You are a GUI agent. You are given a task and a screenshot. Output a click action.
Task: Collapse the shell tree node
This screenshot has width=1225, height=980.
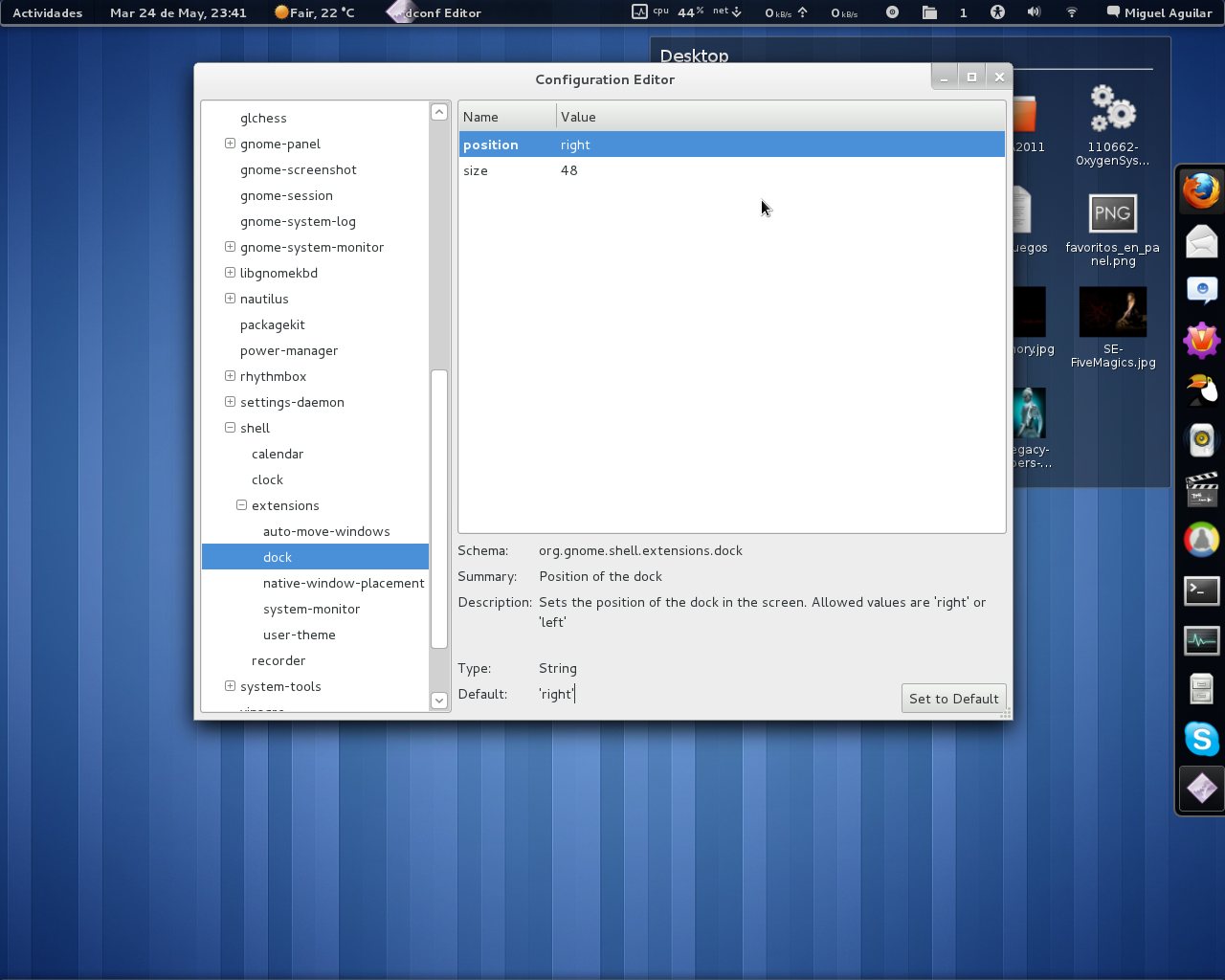click(x=230, y=428)
